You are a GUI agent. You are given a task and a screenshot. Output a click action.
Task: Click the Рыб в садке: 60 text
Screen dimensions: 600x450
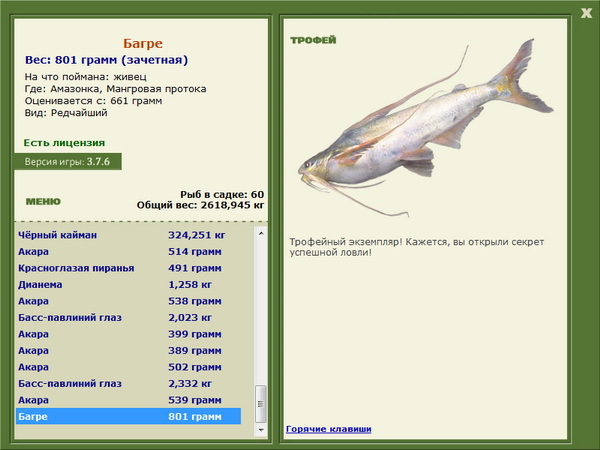[x=222, y=194]
